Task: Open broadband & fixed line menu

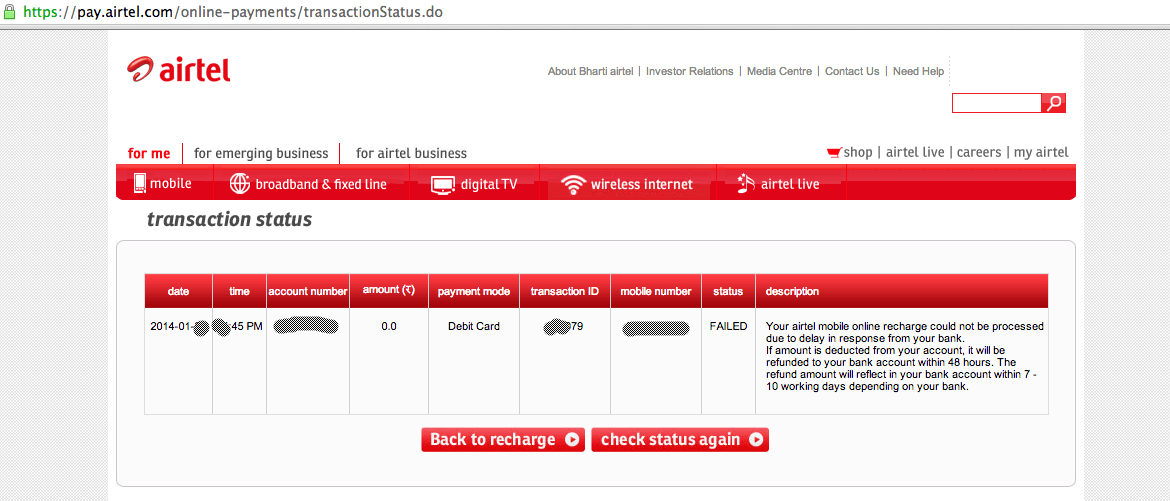Action: tap(310, 184)
